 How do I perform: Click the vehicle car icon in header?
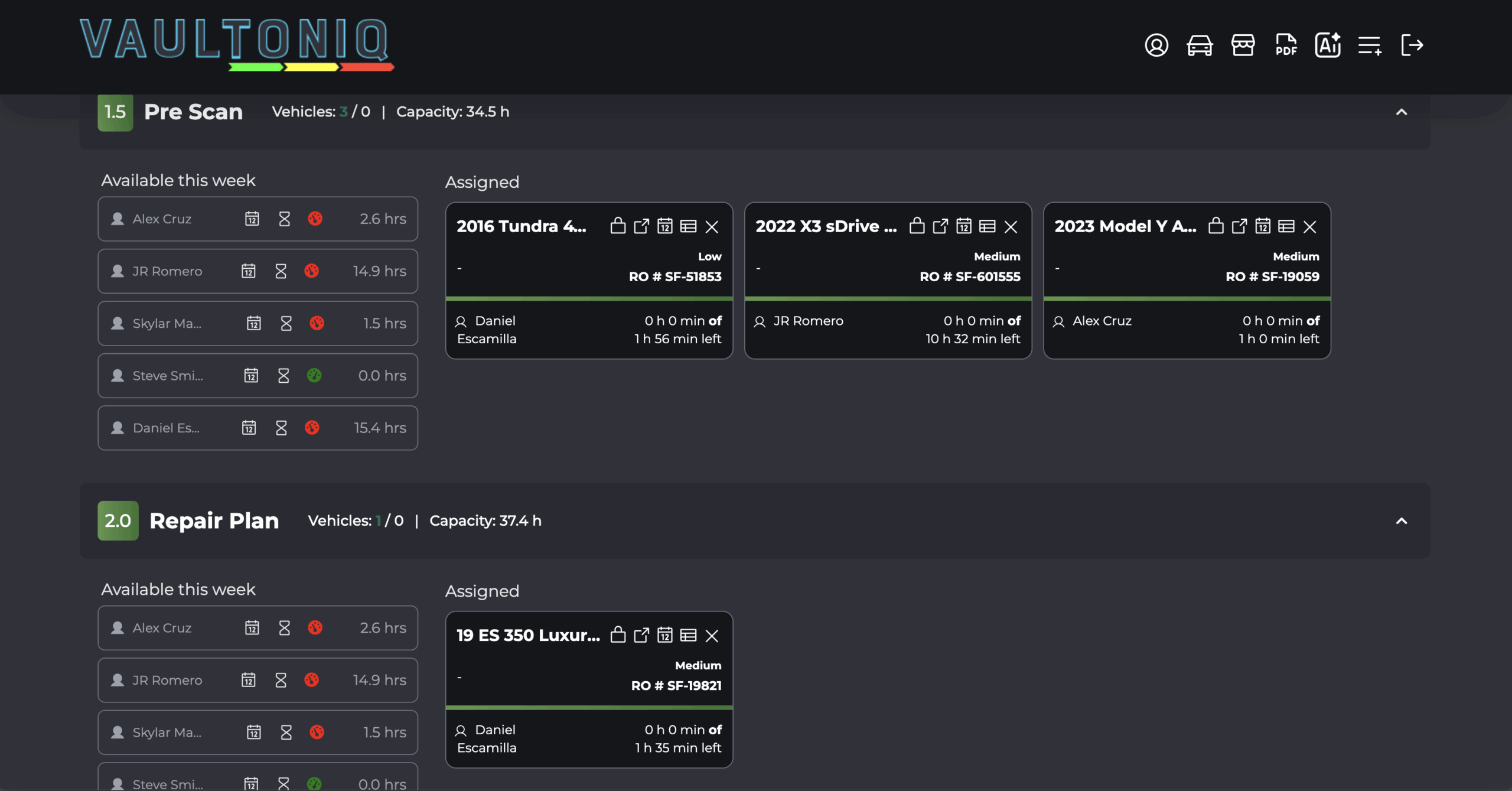[1200, 45]
